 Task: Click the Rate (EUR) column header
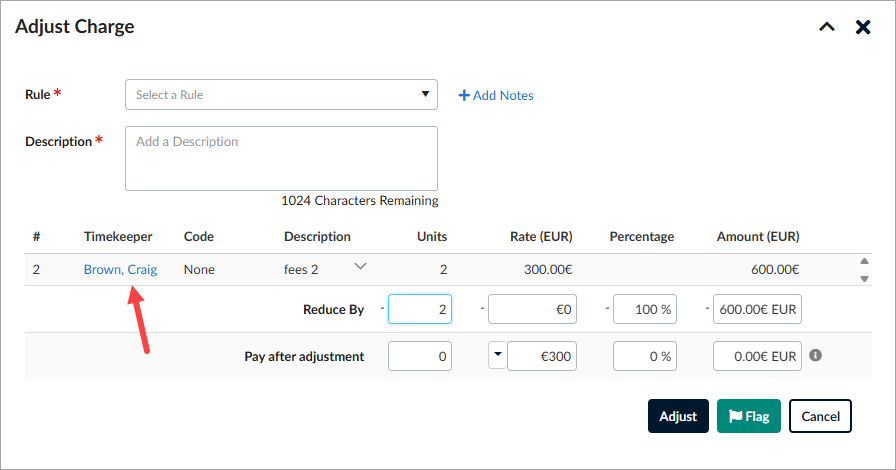(541, 237)
